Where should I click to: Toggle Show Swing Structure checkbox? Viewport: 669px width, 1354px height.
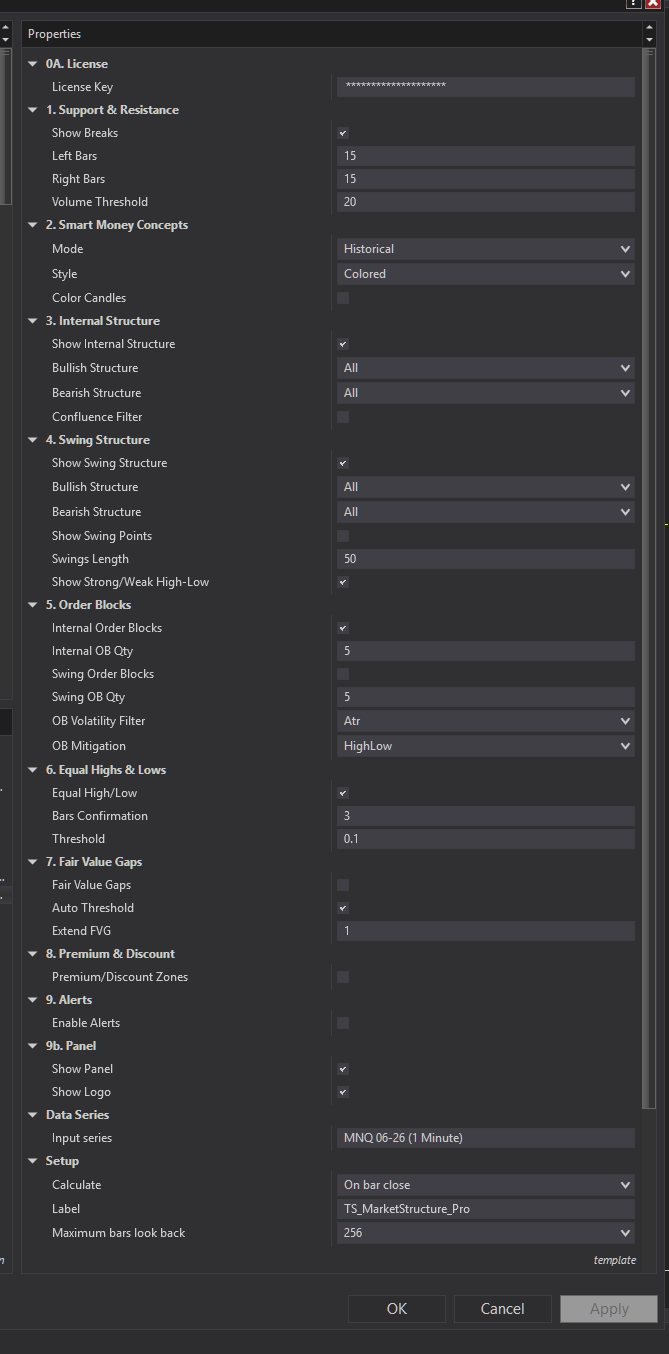tap(343, 463)
